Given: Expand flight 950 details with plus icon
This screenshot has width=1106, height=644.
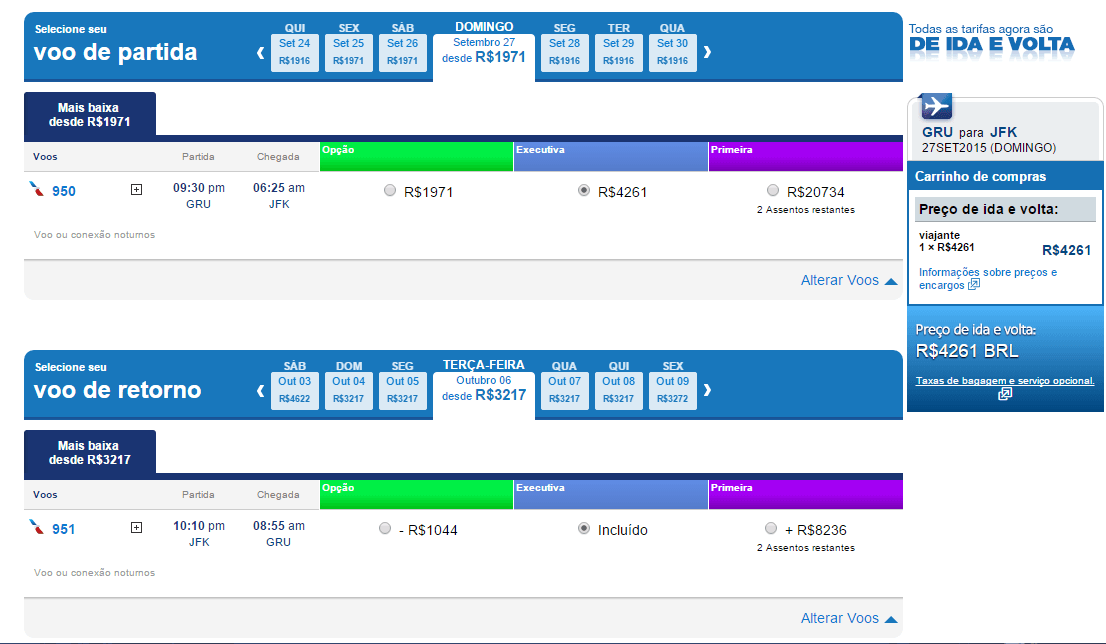Looking at the screenshot, I should [137, 190].
